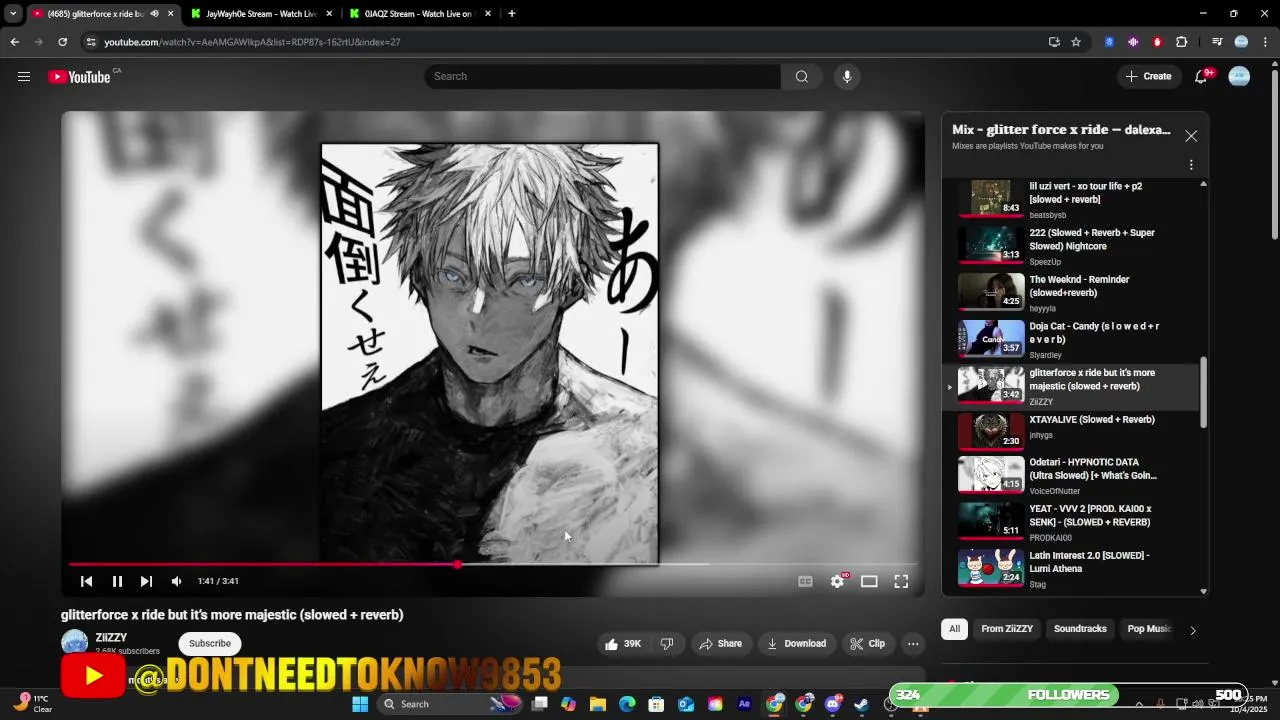This screenshot has width=1280, height=720.
Task: Open the Windows Start menu
Action: click(x=360, y=704)
